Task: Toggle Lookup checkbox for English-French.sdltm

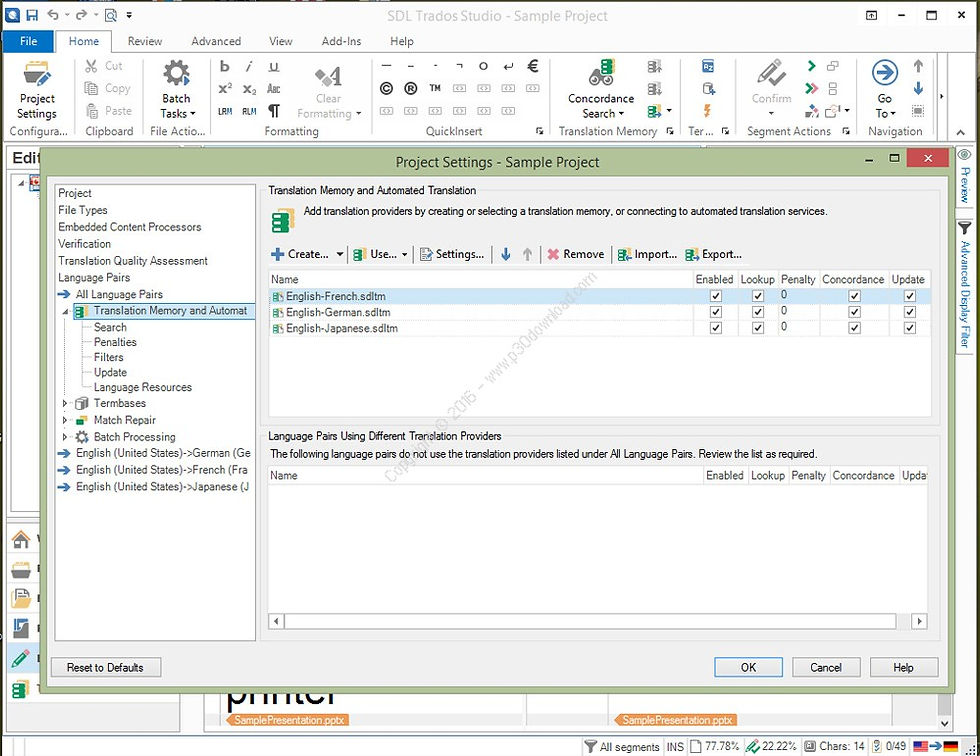Action: [758, 296]
